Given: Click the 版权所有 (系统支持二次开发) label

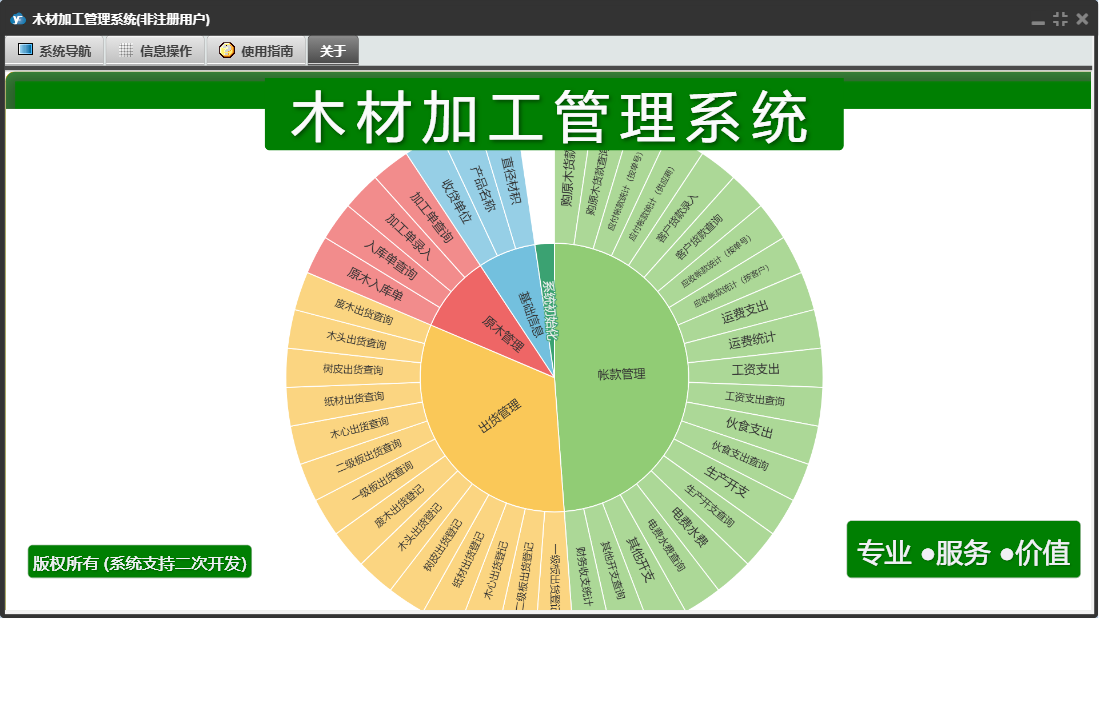Looking at the screenshot, I should [139, 562].
